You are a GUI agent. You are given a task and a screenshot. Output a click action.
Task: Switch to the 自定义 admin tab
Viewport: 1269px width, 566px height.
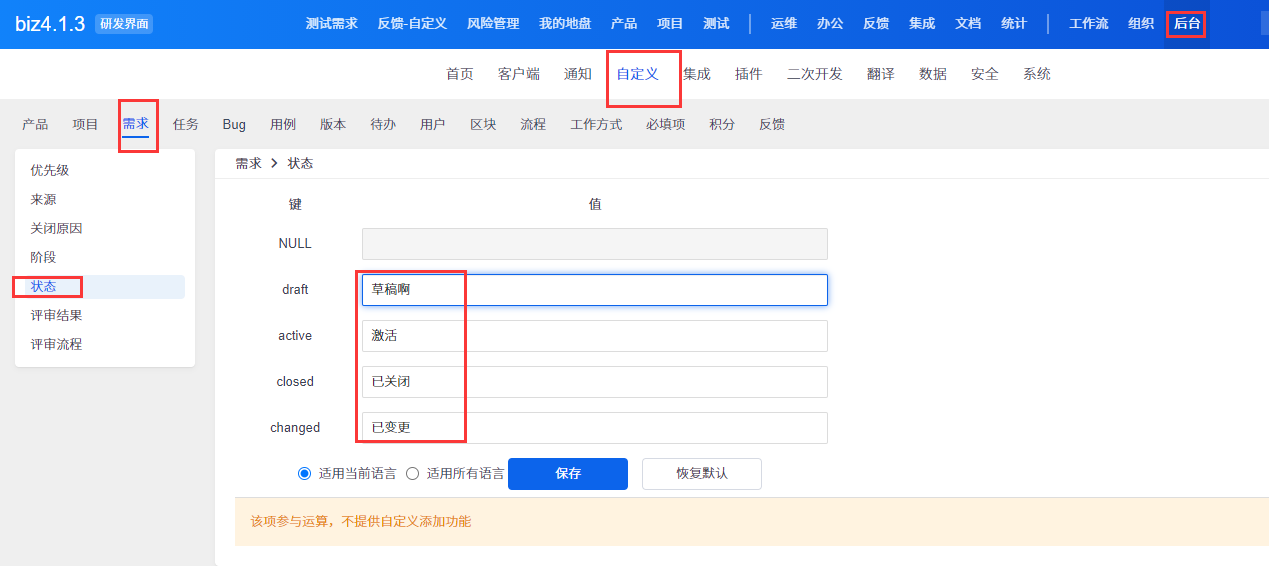(x=637, y=74)
